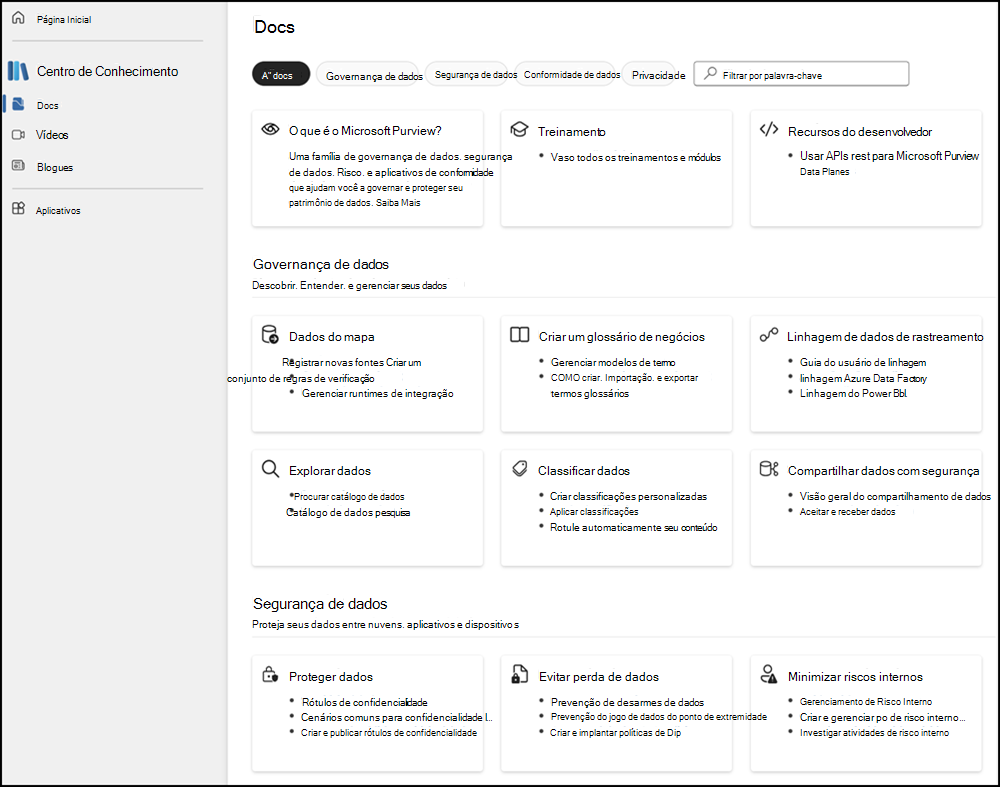Click the Minimizar riscos internos icon
1000x787 pixels.
click(x=768, y=675)
